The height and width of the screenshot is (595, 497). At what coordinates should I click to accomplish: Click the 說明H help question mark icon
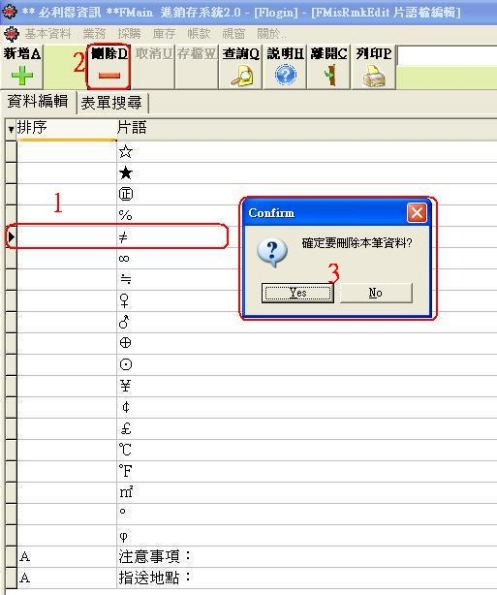pyautogui.click(x=285, y=75)
